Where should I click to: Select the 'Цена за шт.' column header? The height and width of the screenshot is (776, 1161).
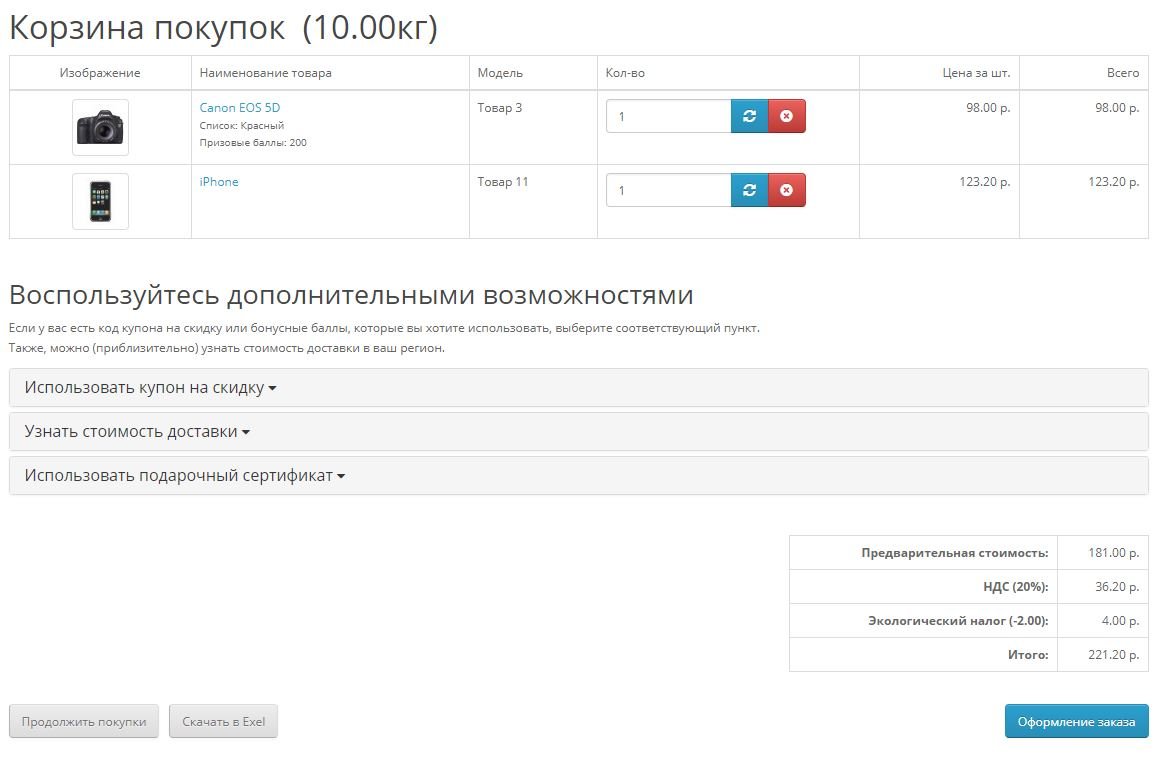[x=977, y=73]
